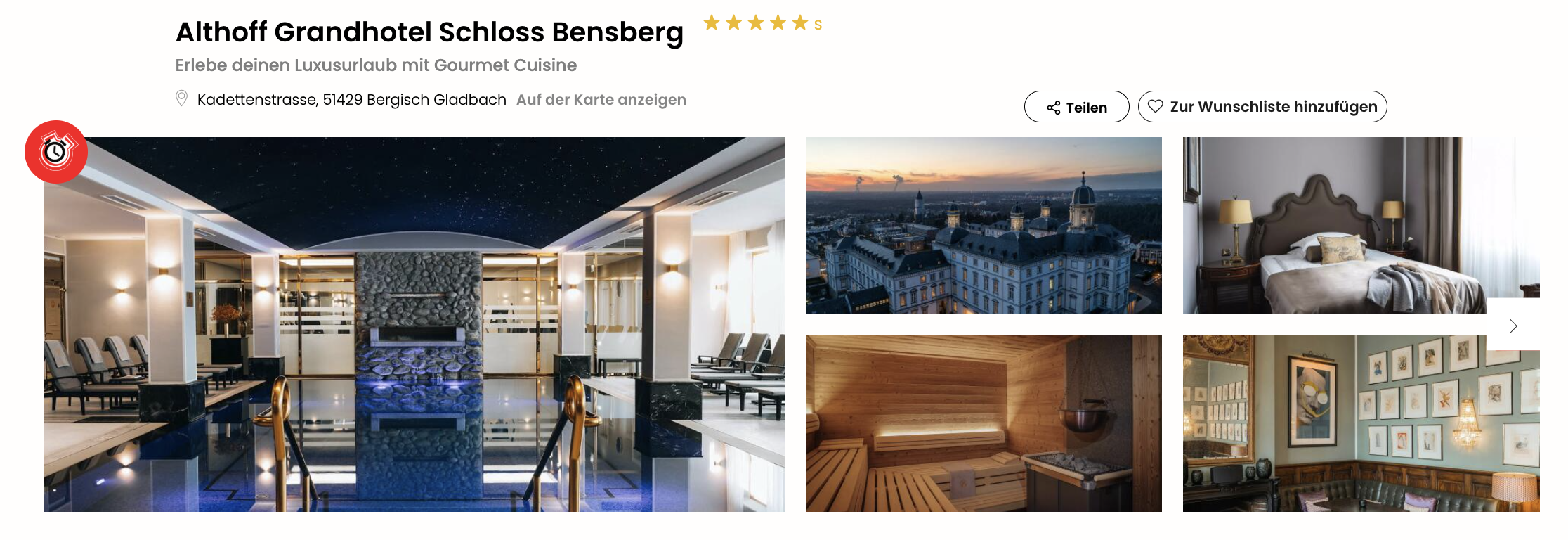The image size is (1568, 540).
Task: Open the large pool spa photo
Action: (x=414, y=324)
